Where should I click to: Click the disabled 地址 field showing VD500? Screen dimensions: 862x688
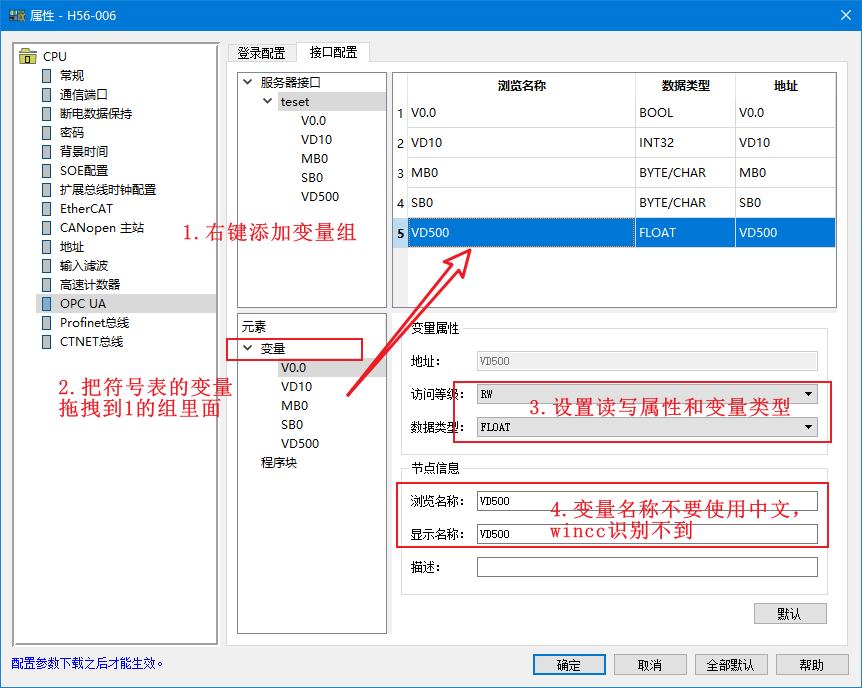tap(647, 361)
